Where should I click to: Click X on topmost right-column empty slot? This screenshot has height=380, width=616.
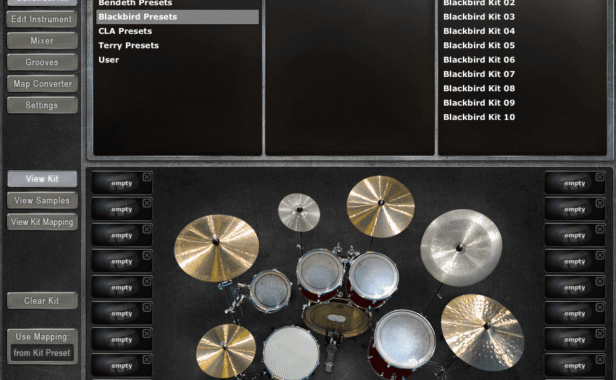600,177
